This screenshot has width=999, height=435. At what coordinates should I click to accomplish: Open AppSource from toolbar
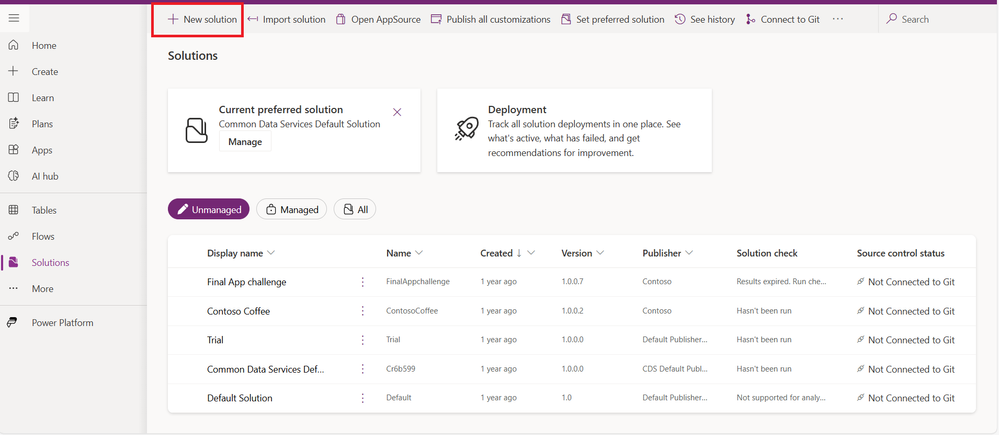click(378, 19)
